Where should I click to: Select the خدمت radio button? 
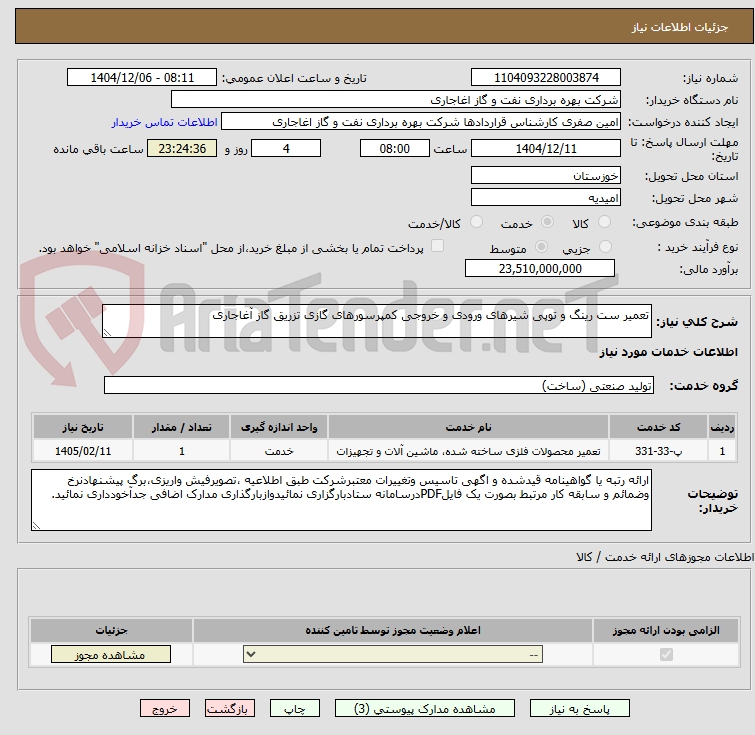pos(547,222)
